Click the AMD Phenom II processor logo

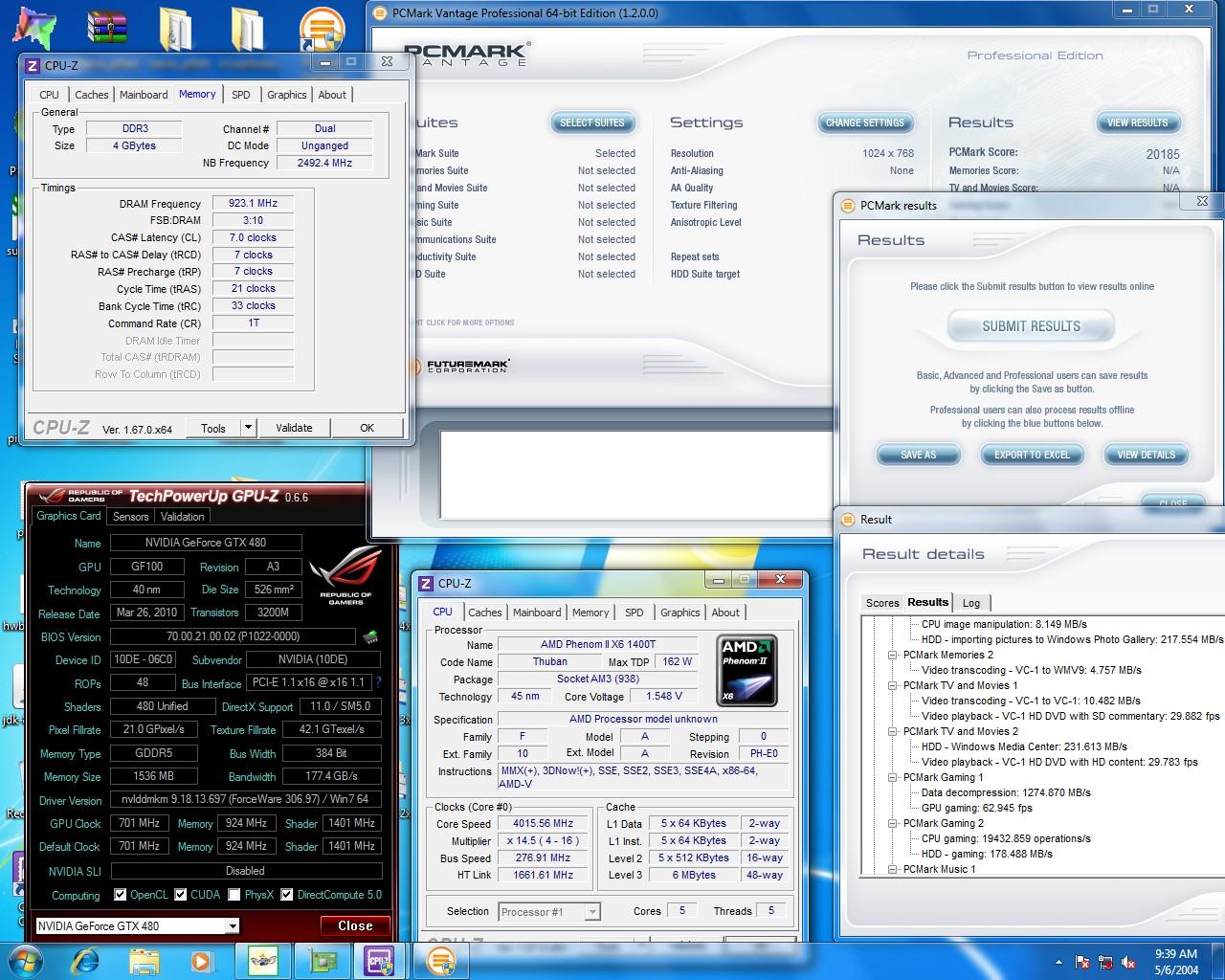pyautogui.click(x=746, y=670)
